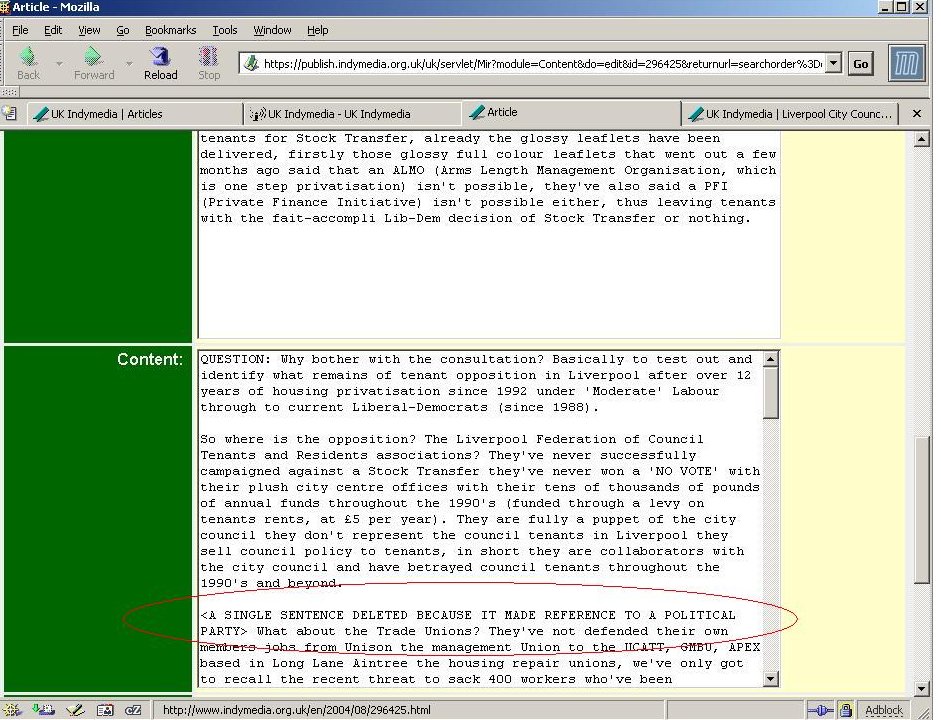Click the Adblock status bar button

click(884, 710)
